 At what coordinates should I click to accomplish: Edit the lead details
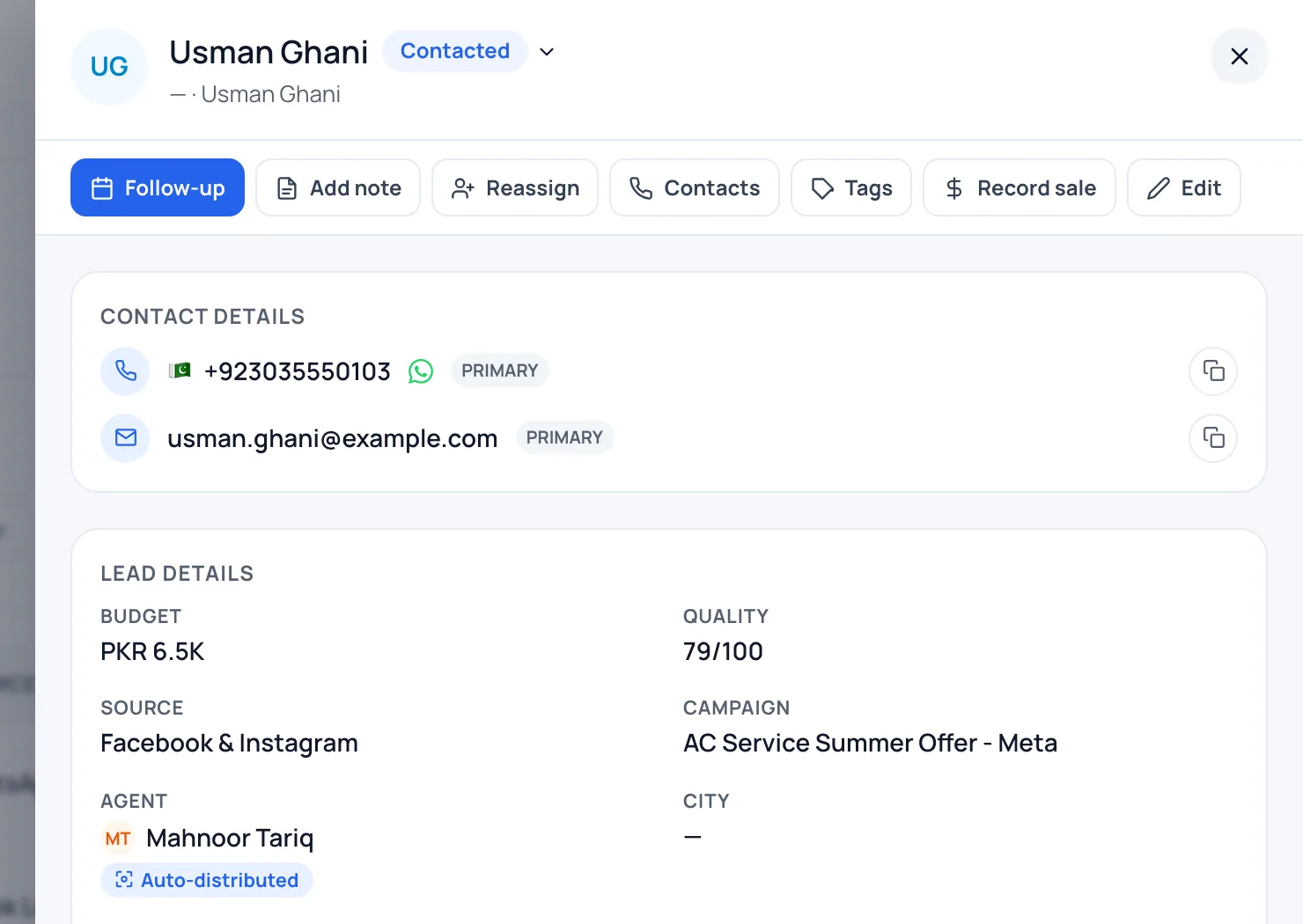click(1184, 187)
